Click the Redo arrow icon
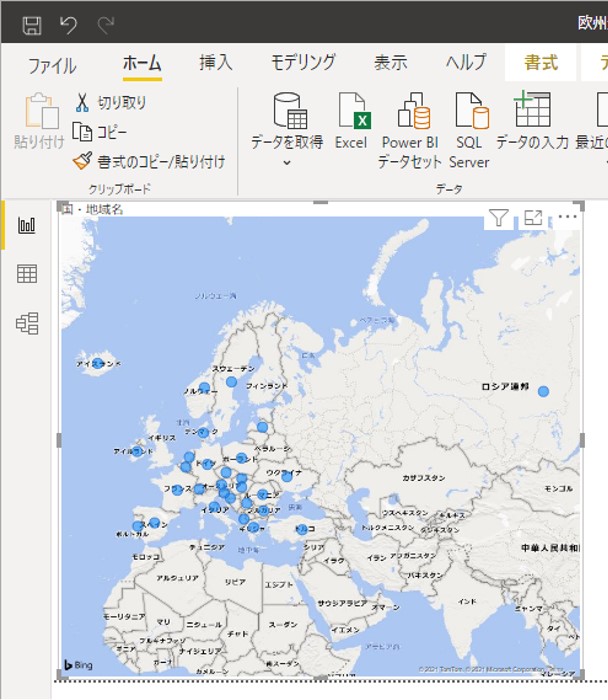This screenshot has width=608, height=700. pos(105,24)
